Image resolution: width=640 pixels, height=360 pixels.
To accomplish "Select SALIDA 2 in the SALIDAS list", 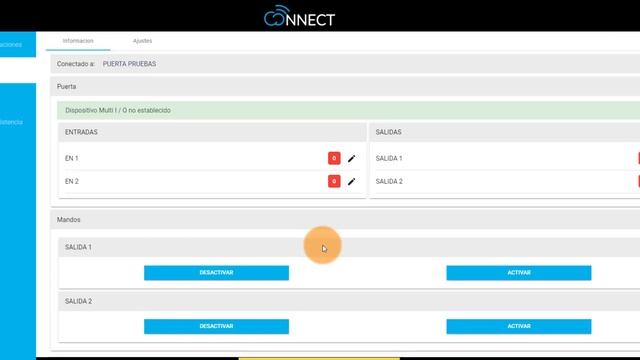I will pyautogui.click(x=389, y=181).
